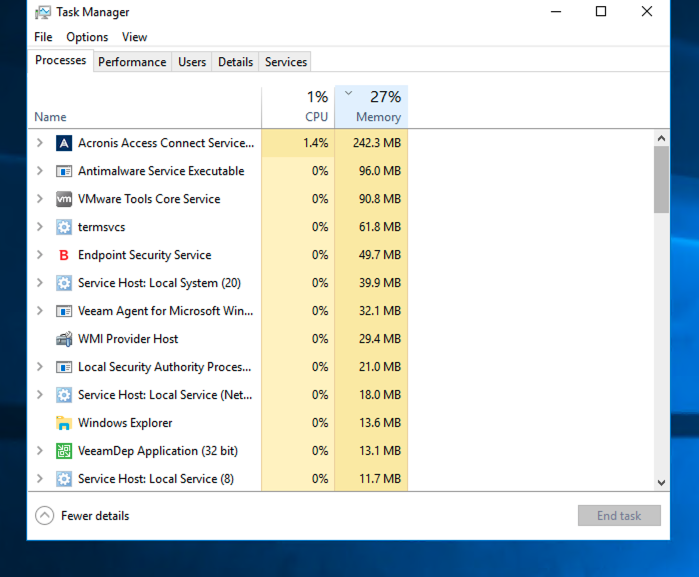Click the 90.8 MB memory cell

tap(371, 199)
